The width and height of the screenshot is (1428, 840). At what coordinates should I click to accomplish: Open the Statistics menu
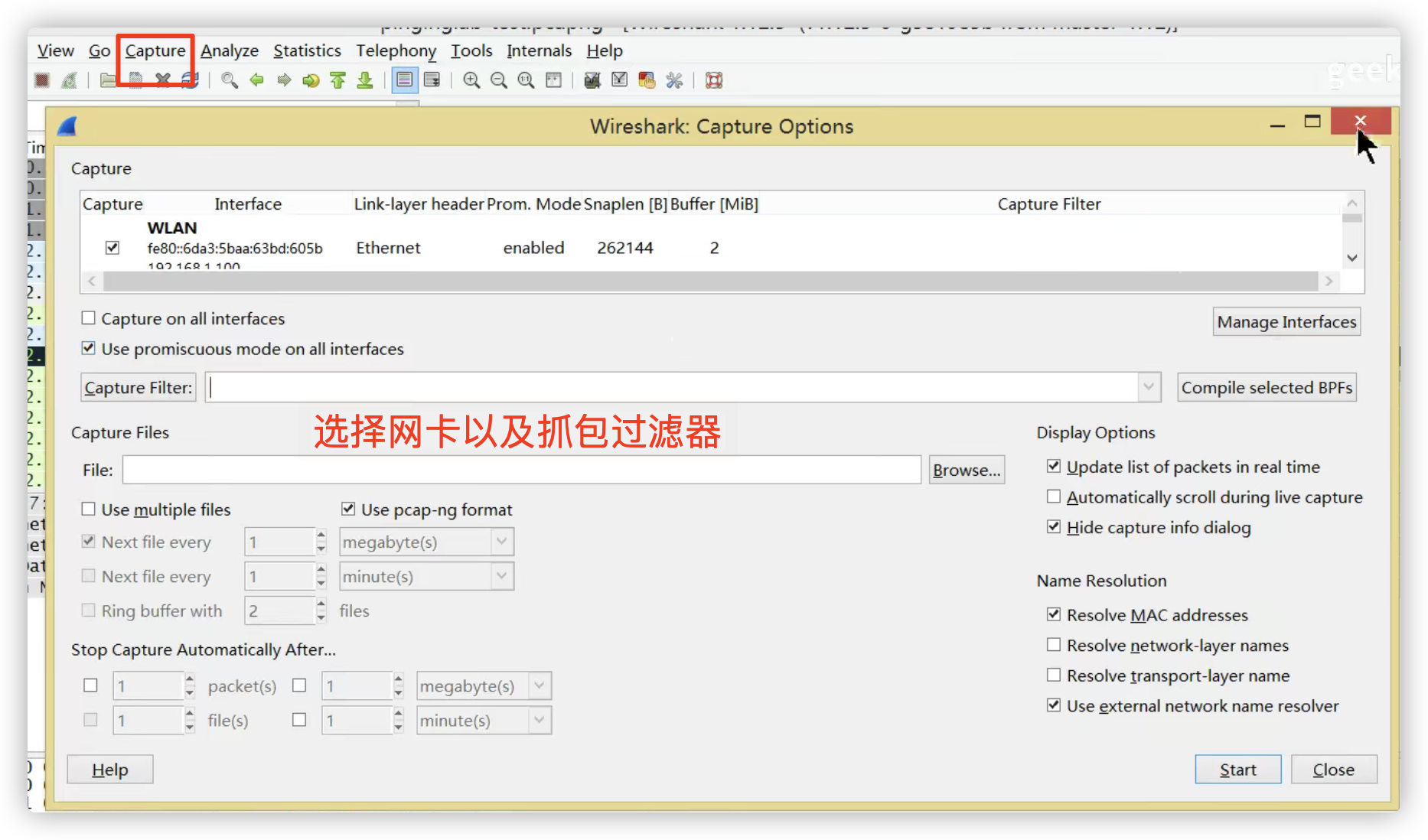point(307,50)
